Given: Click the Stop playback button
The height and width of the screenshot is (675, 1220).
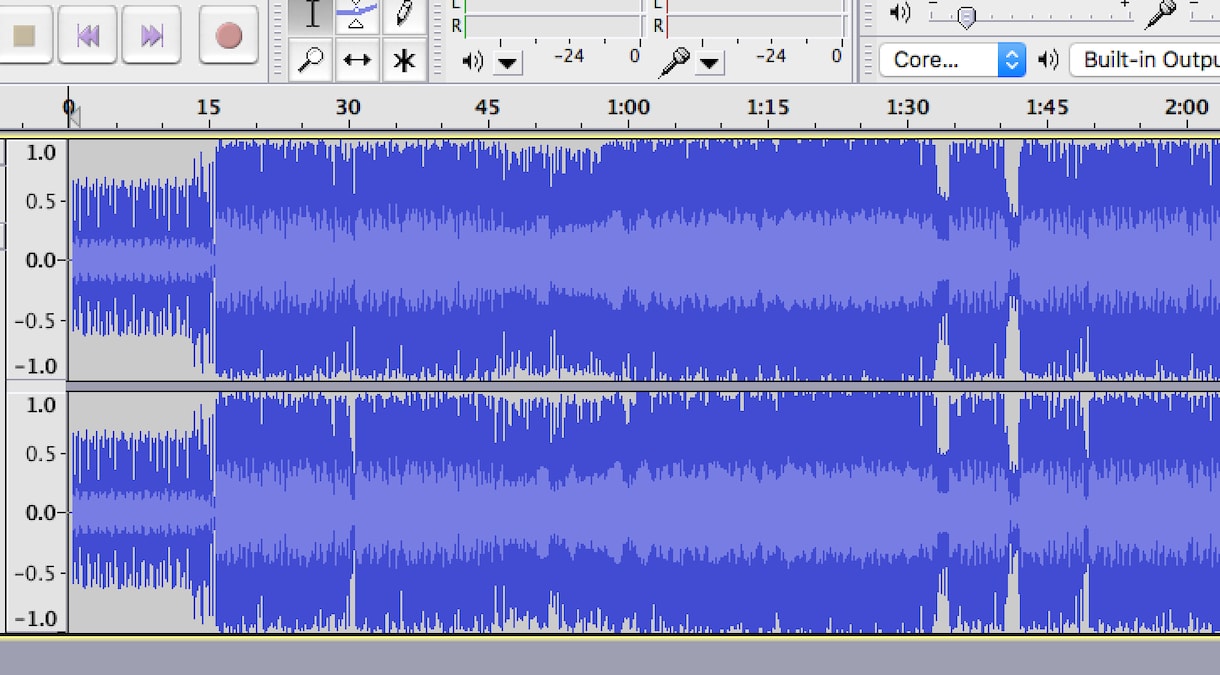Looking at the screenshot, I should pos(24,36).
